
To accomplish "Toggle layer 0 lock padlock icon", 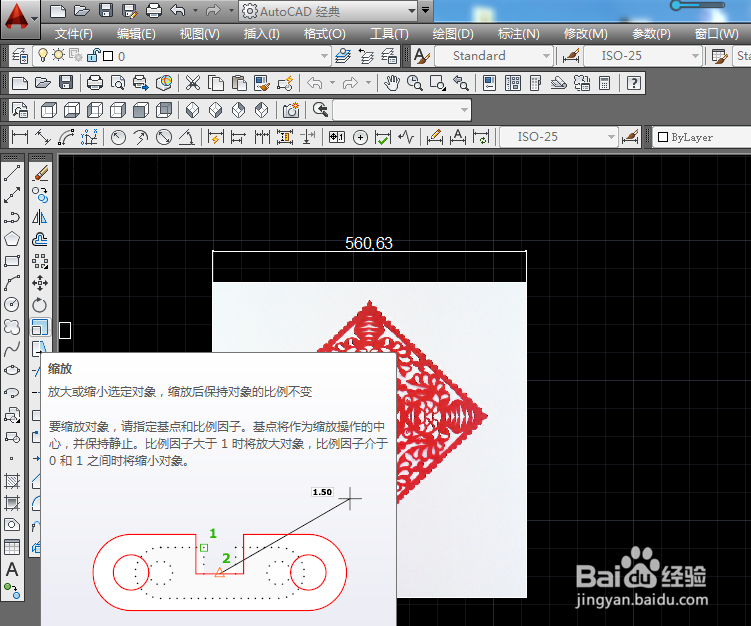I will tap(93, 56).
